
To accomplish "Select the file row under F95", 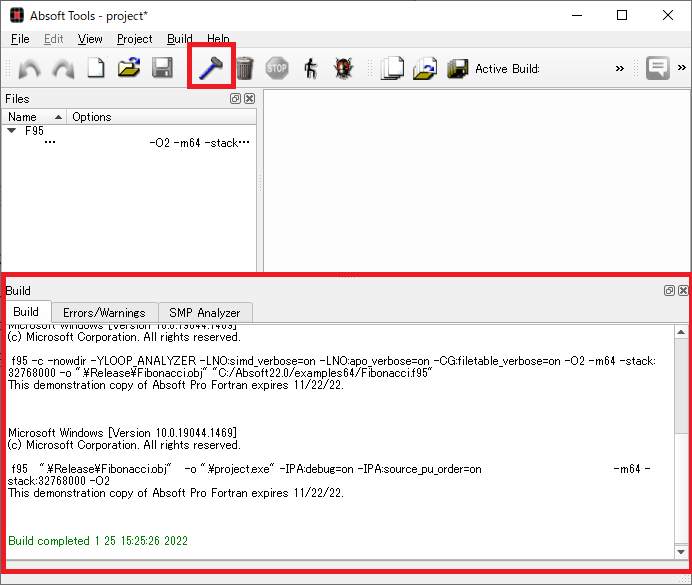I will tap(129, 143).
